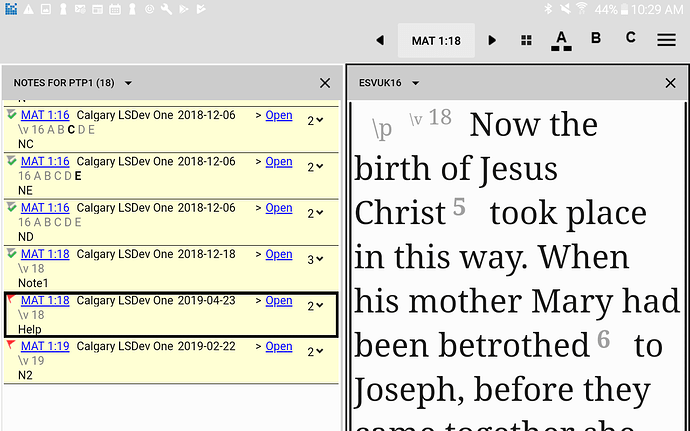
Task: Open the NC note via its Open link
Action: pyautogui.click(x=279, y=115)
